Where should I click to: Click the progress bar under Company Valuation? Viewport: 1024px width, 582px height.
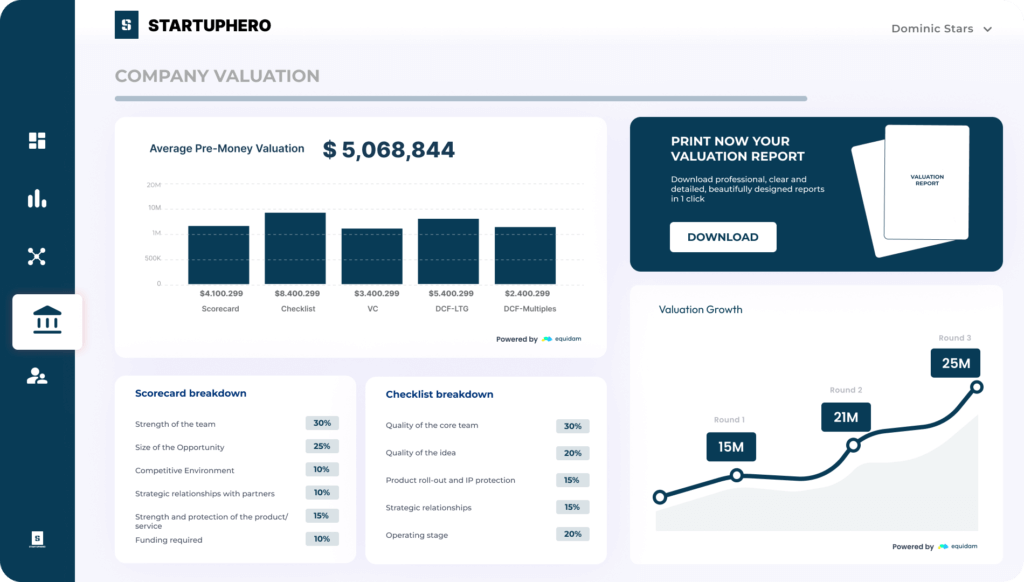point(462,98)
